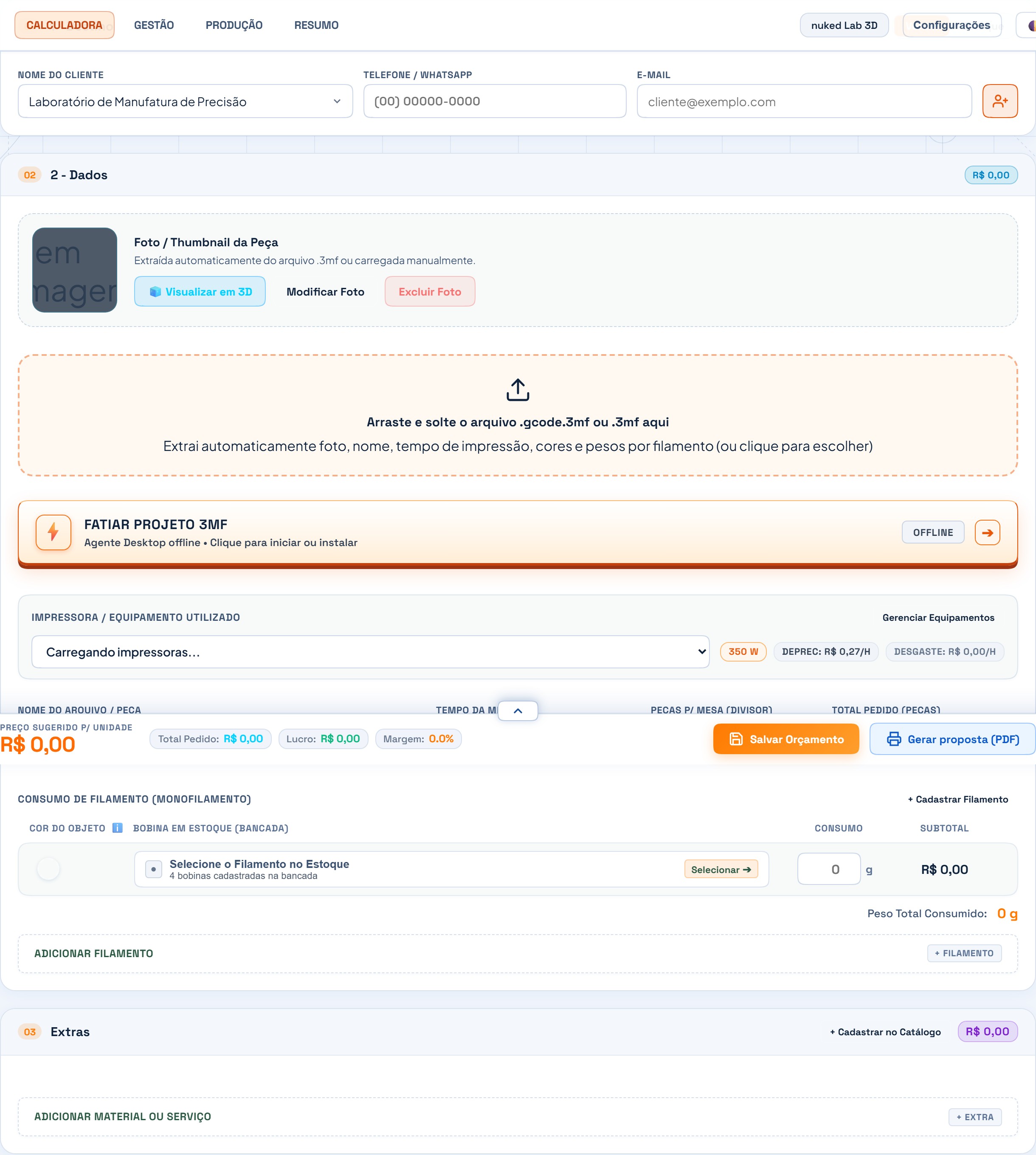This screenshot has height=1155, width=1036.
Task: Click the Adicionar Filamento label
Action: point(93,953)
